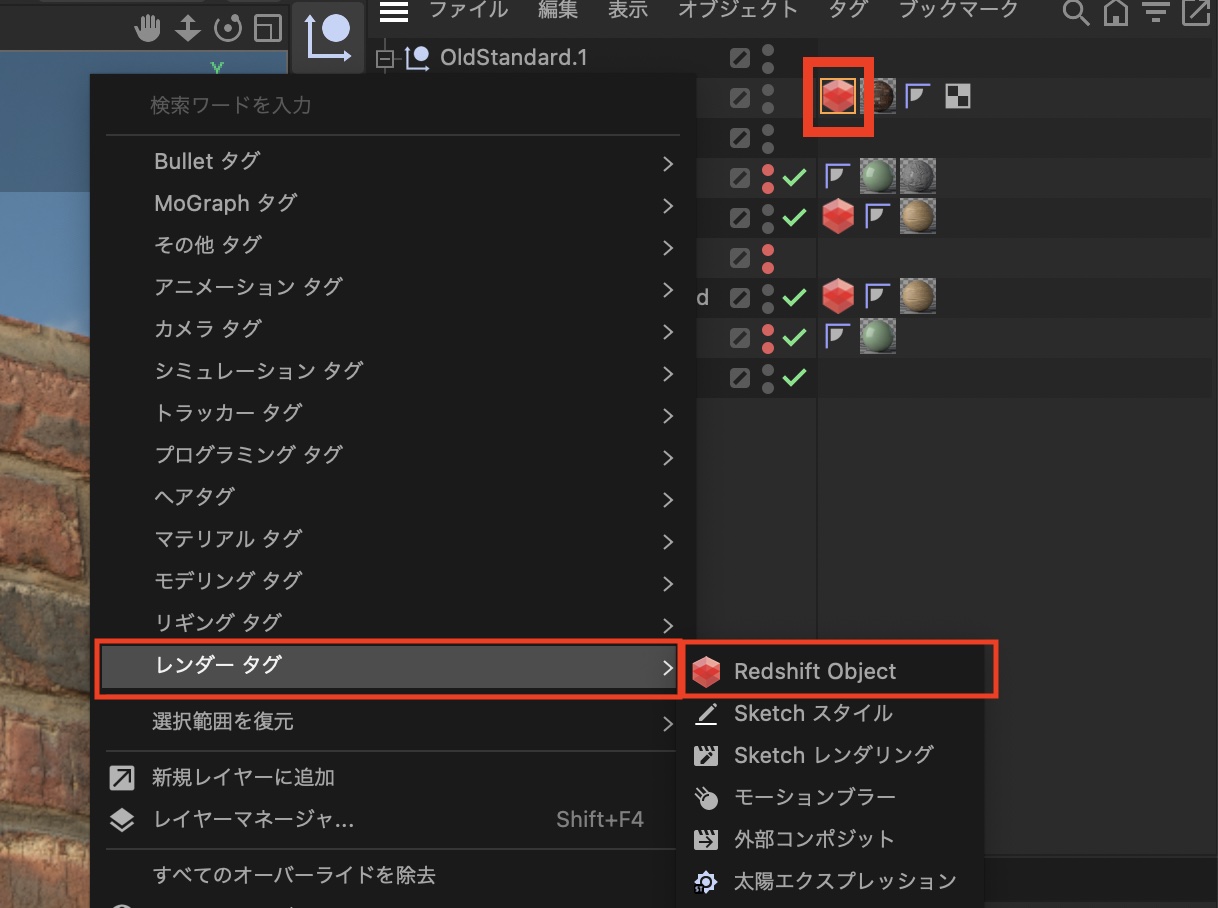
Task: Toggle the bottom-most green enable checkmark
Action: click(x=794, y=378)
